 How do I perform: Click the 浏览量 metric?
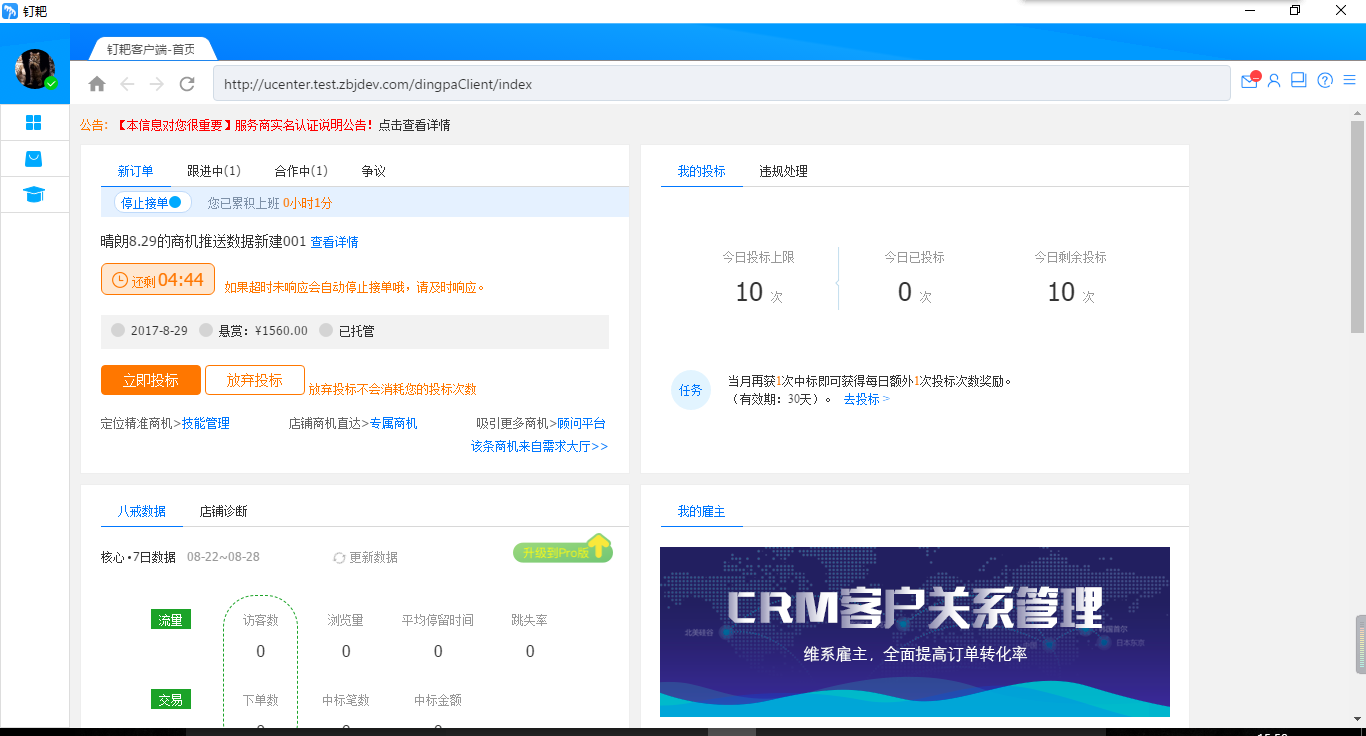[x=346, y=635]
